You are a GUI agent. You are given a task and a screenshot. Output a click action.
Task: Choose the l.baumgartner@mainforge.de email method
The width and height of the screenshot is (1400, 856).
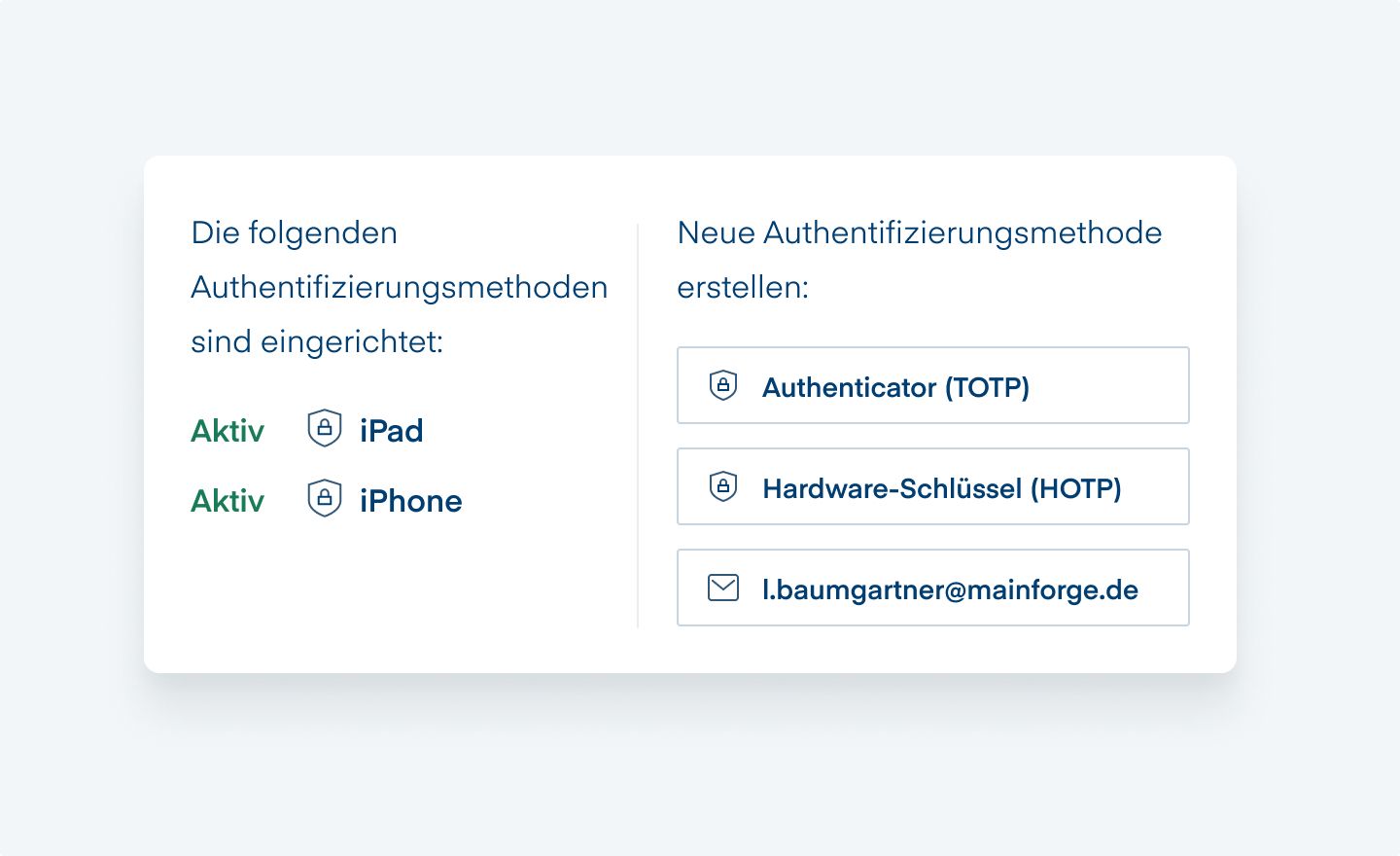tap(933, 588)
